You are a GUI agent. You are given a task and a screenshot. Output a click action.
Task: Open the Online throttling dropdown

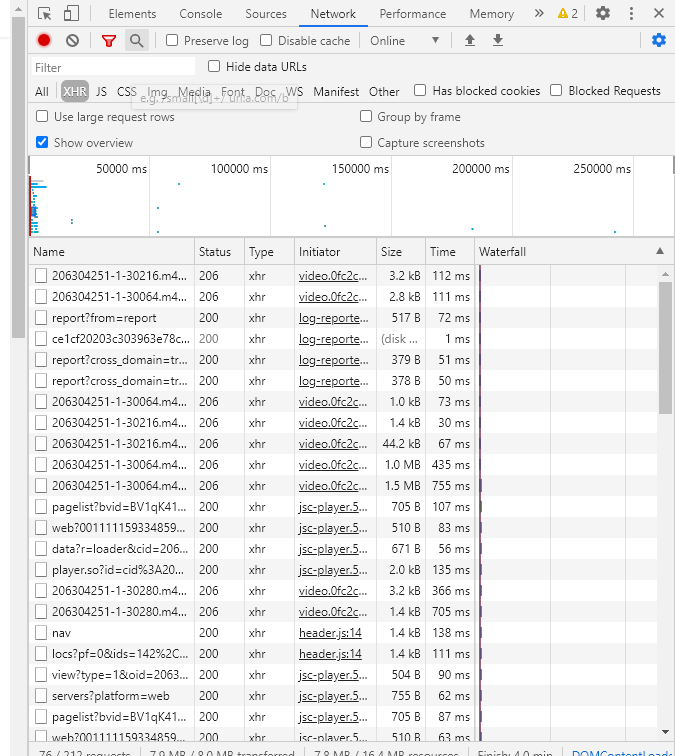pos(405,40)
